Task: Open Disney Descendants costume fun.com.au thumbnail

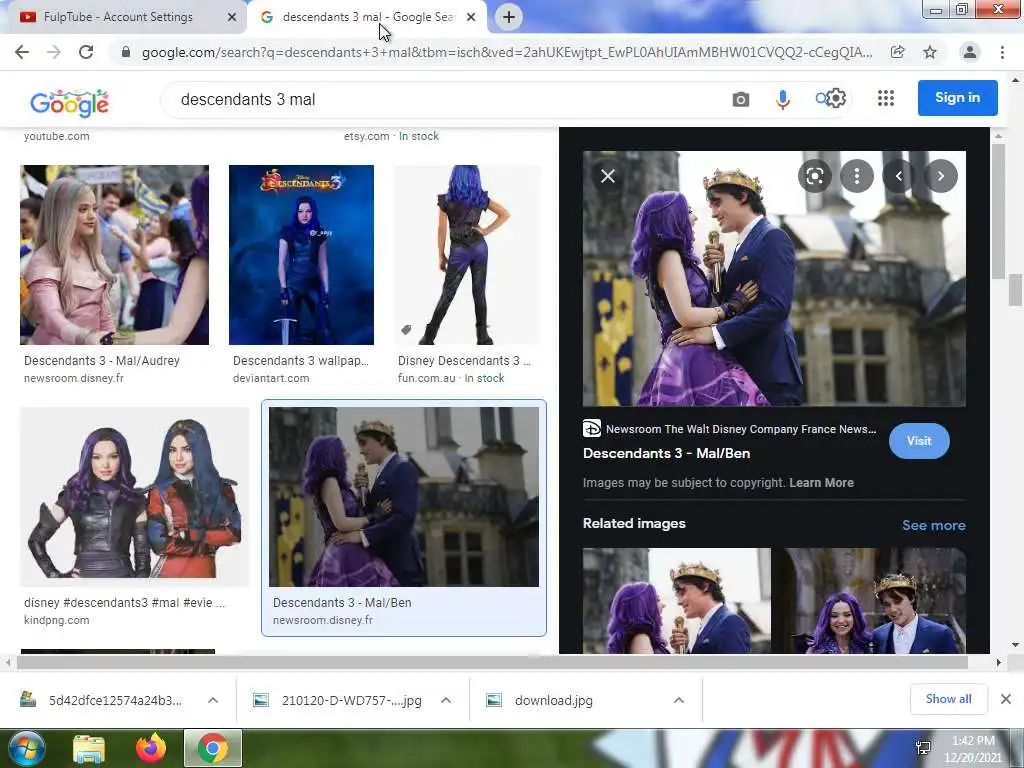Action: pyautogui.click(x=467, y=255)
